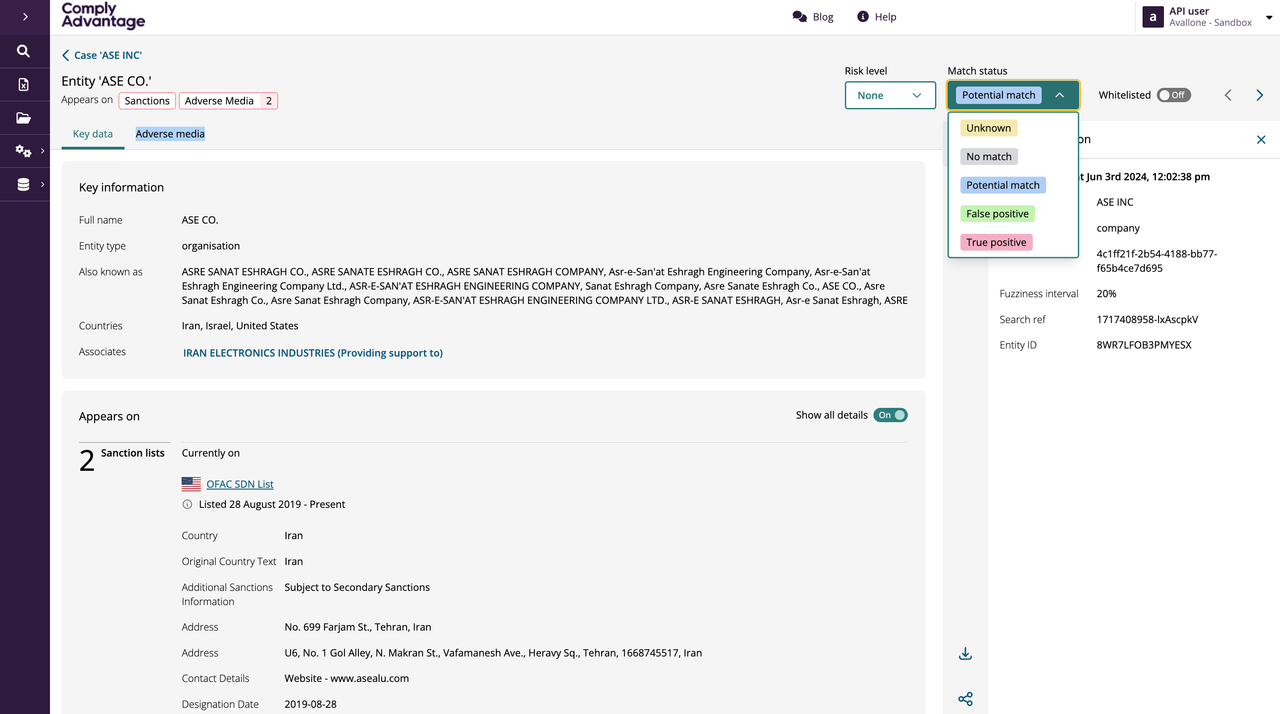Select Potential match in the list
Image resolution: width=1280 pixels, height=714 pixels.
coord(1003,185)
